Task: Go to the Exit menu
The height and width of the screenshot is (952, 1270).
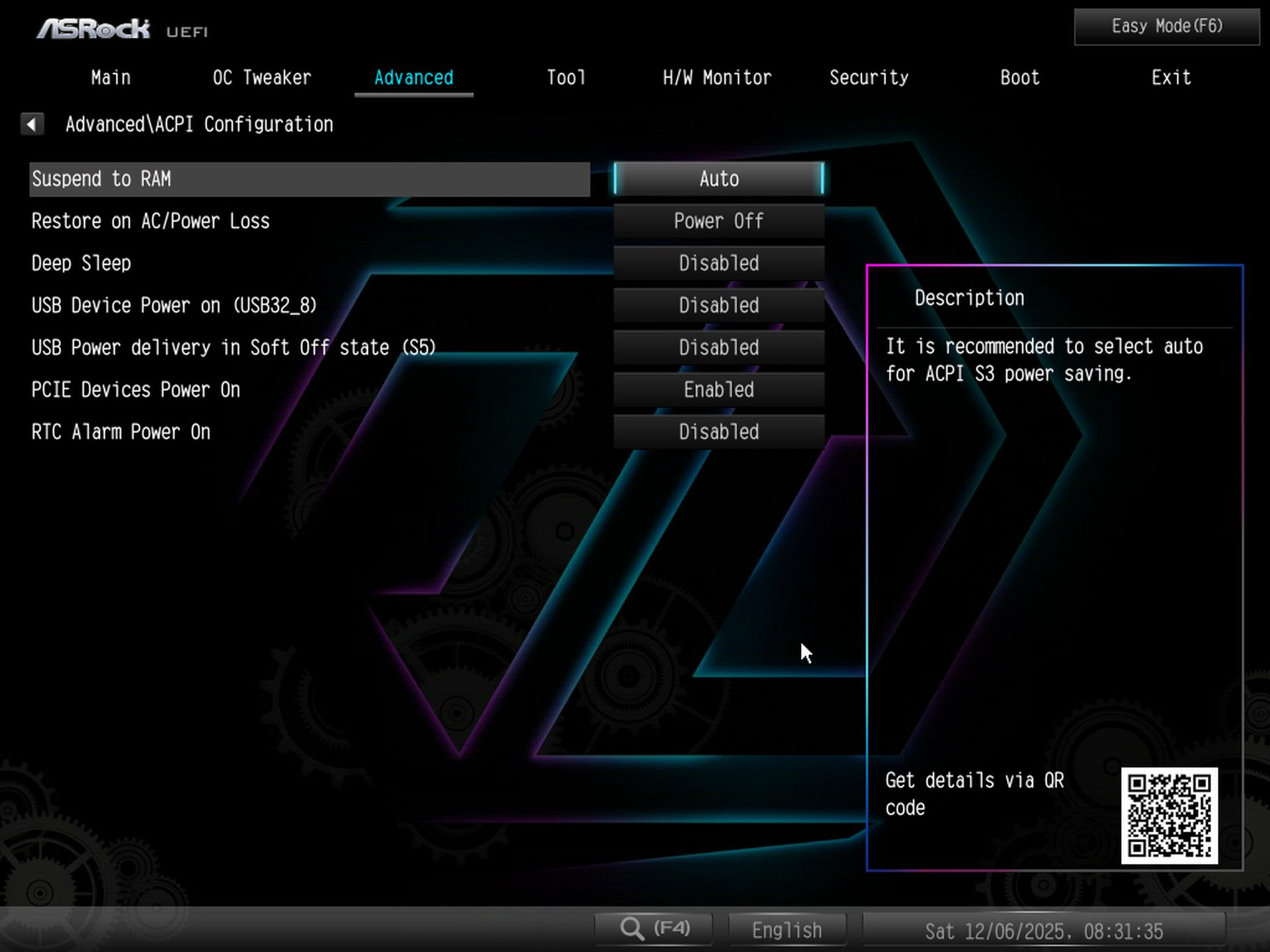Action: pos(1171,77)
